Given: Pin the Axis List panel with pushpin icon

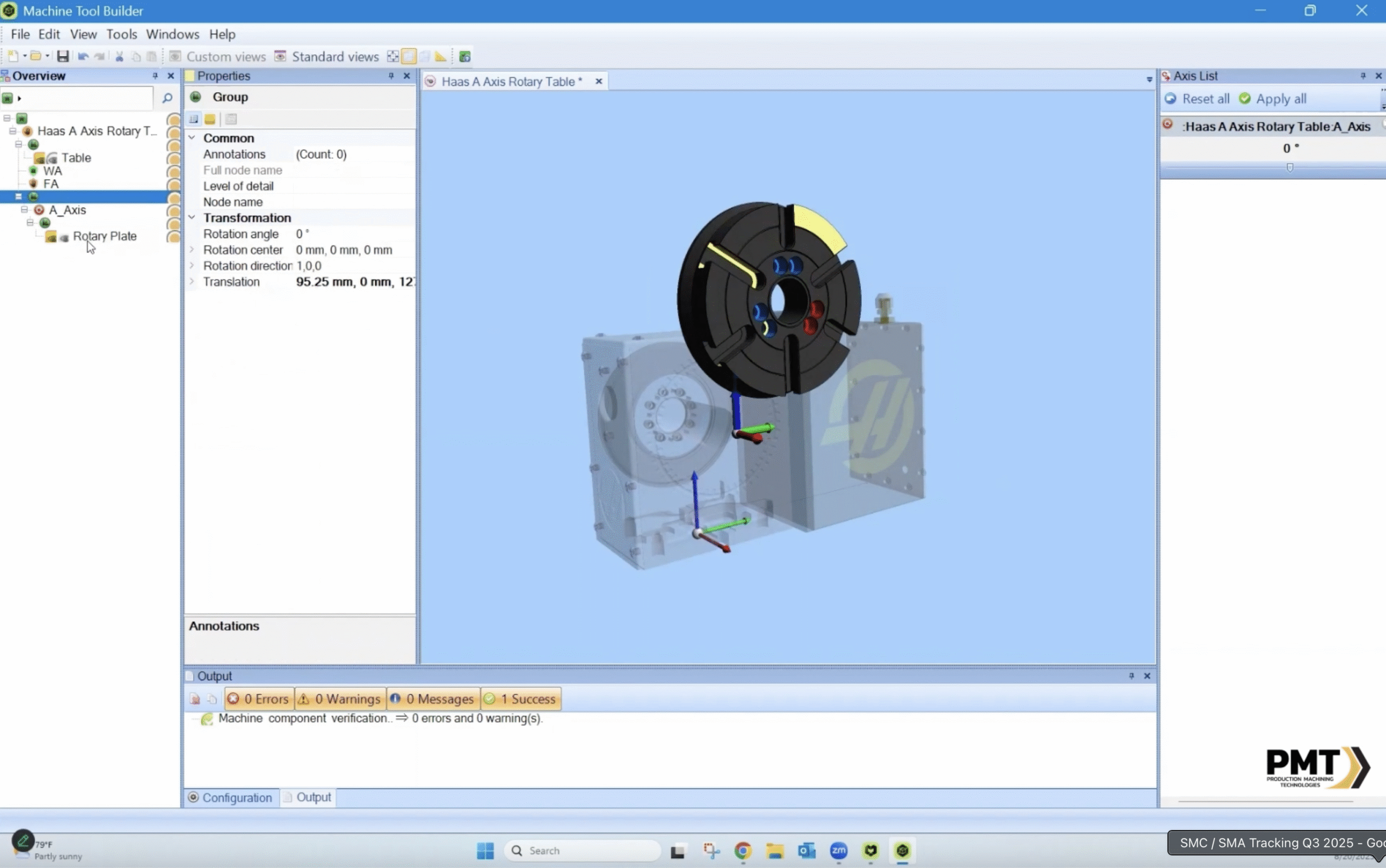Looking at the screenshot, I should tap(1363, 76).
